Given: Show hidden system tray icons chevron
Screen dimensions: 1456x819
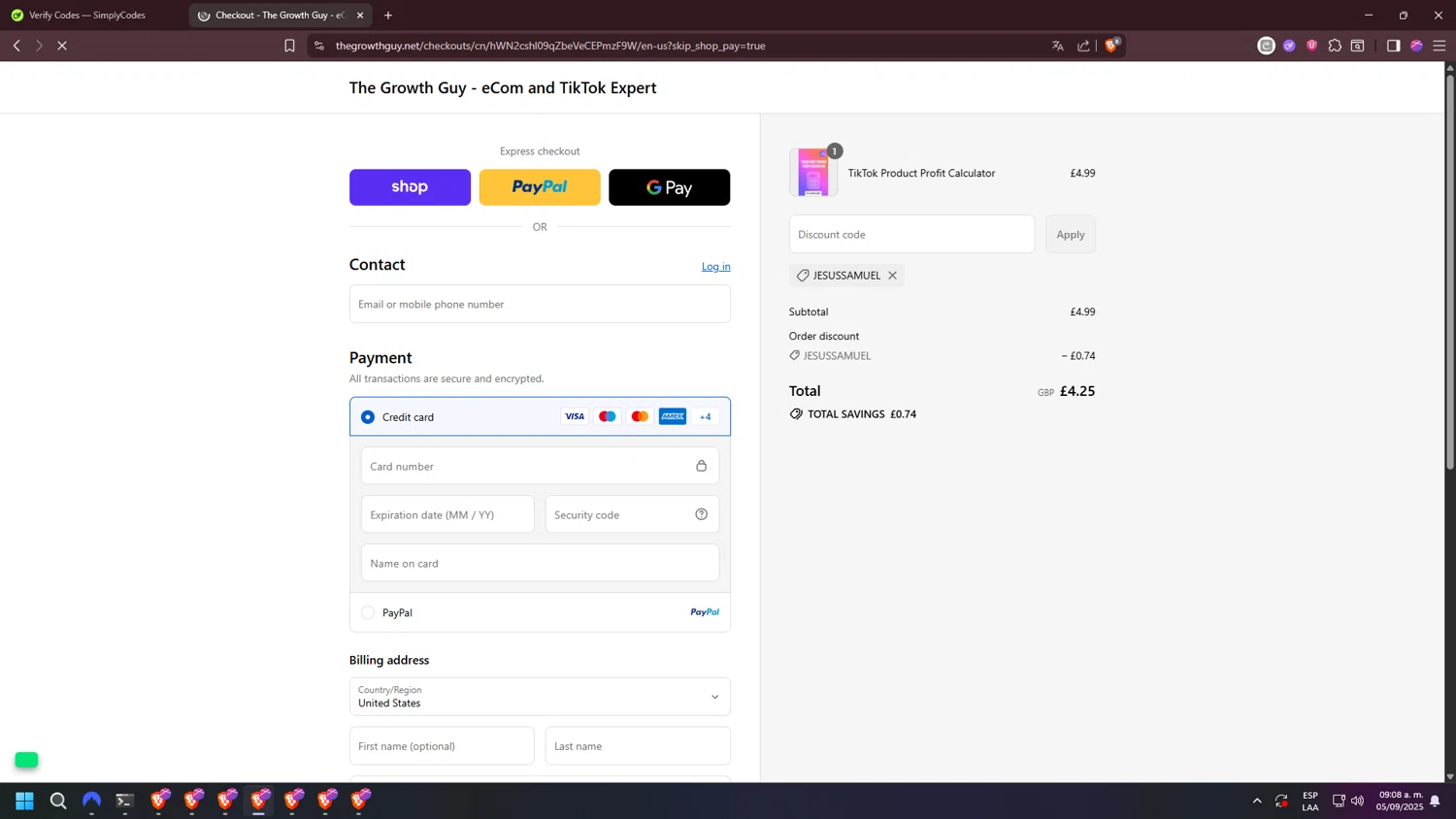Looking at the screenshot, I should tap(1257, 801).
